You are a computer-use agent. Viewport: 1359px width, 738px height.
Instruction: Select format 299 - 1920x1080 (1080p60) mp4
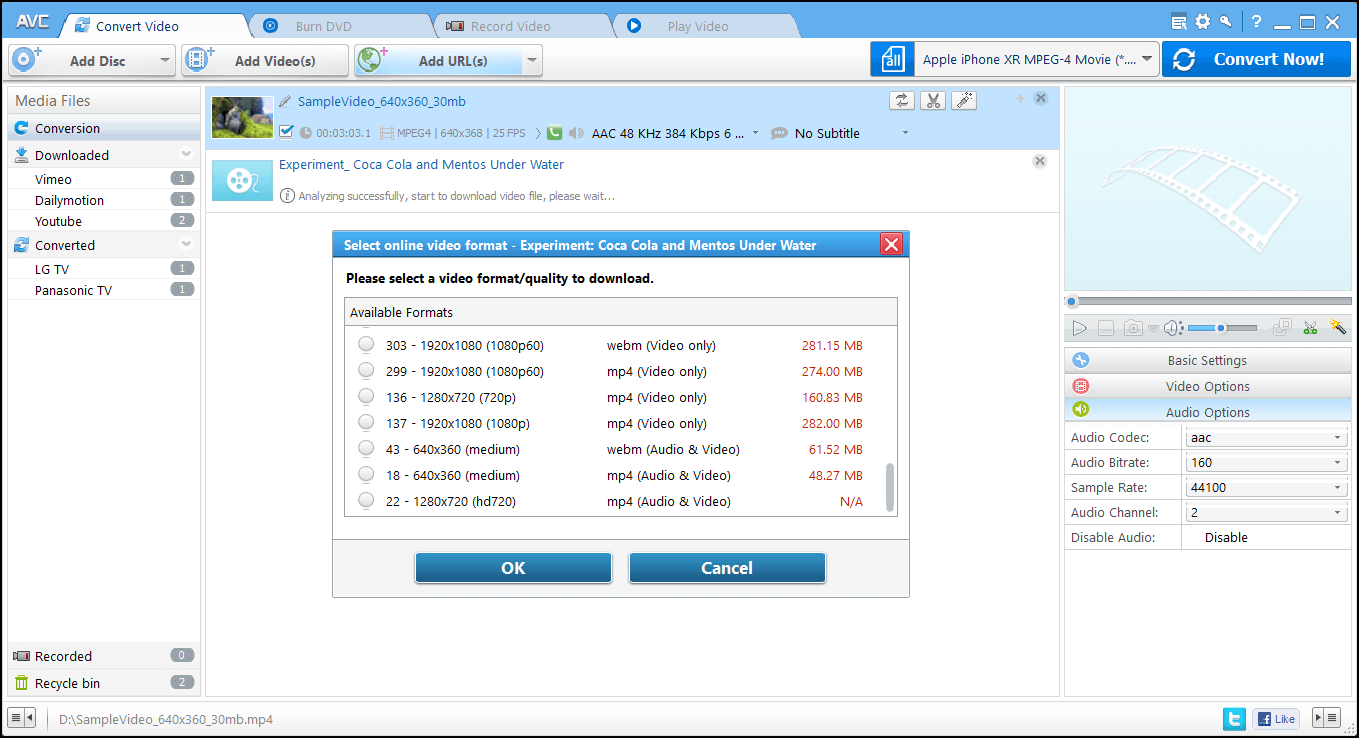click(x=366, y=371)
